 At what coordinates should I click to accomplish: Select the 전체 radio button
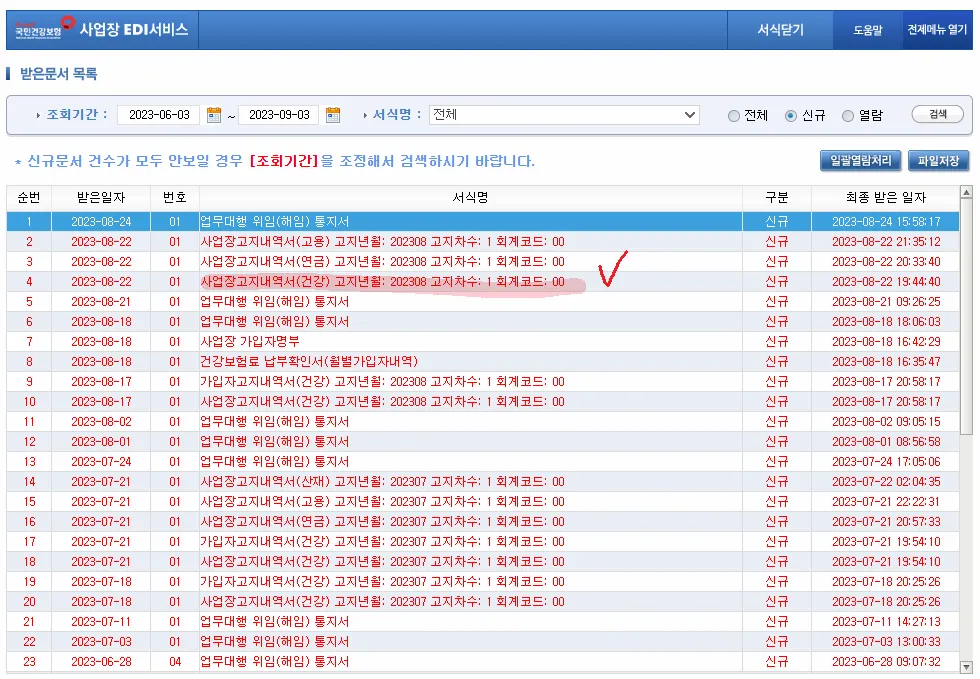point(734,116)
